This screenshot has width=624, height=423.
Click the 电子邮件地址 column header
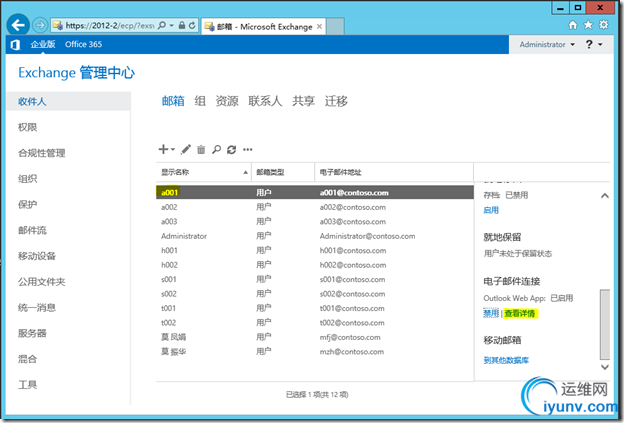point(394,172)
